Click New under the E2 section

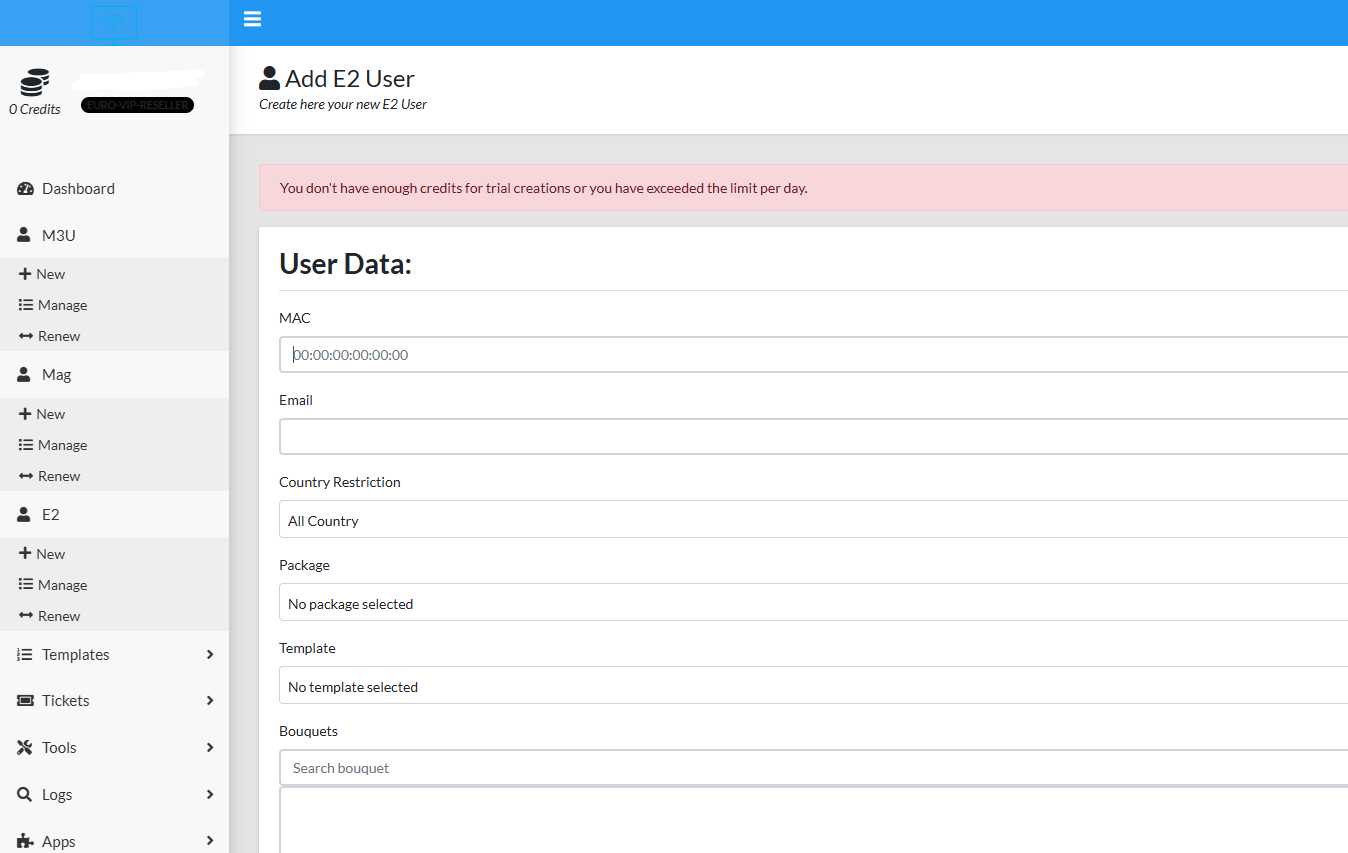click(50, 554)
